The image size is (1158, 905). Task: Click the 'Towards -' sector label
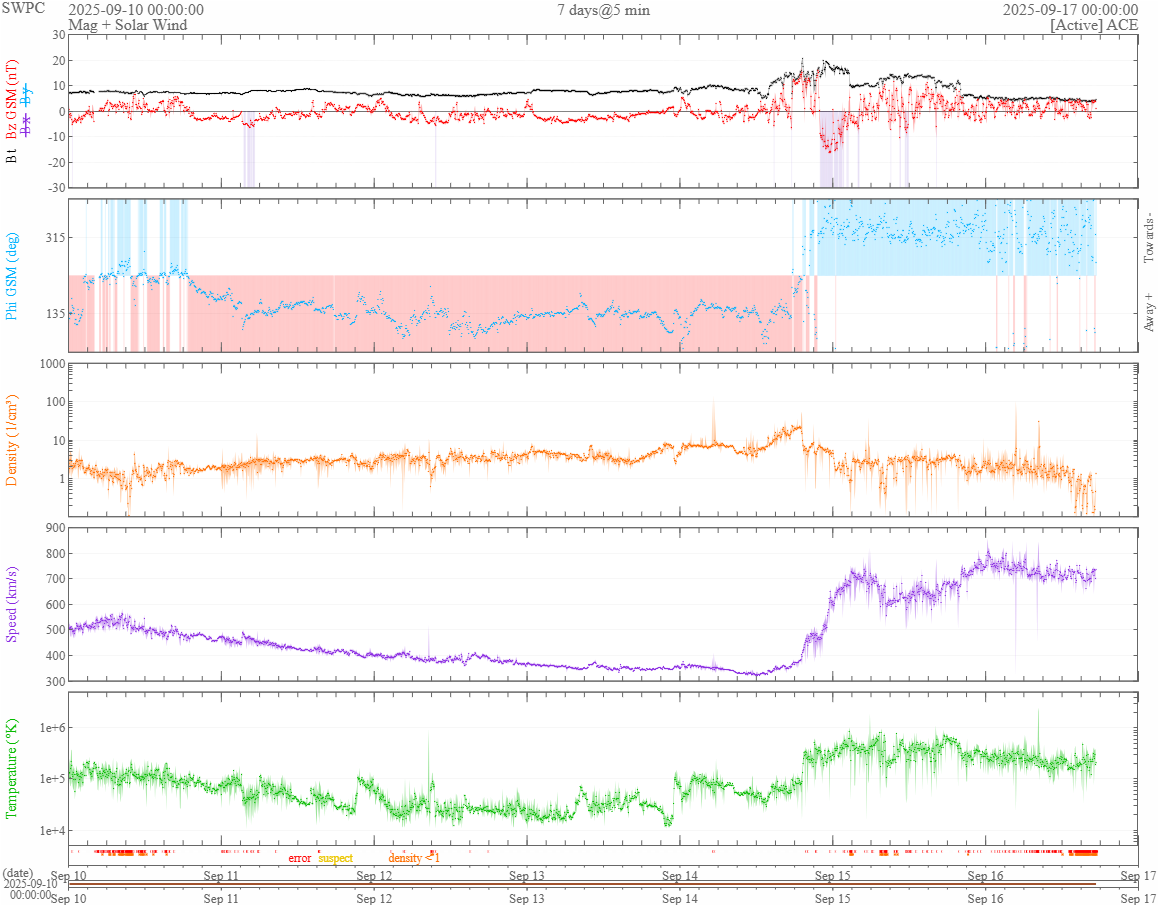pyautogui.click(x=1148, y=238)
